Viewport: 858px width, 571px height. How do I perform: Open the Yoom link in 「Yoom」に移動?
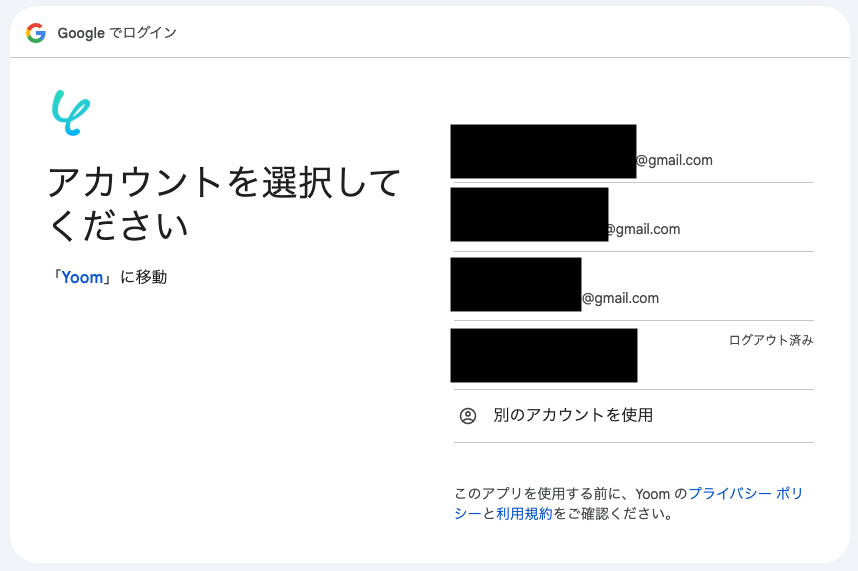tap(82, 277)
